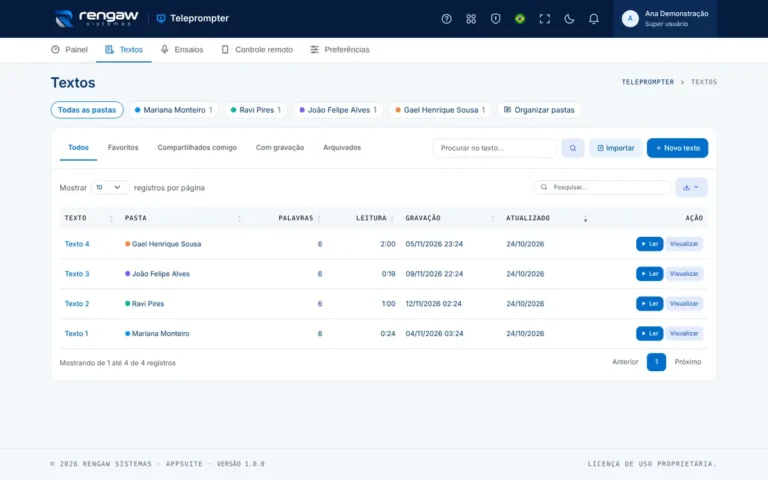Go to the Painel tab

coord(69,49)
